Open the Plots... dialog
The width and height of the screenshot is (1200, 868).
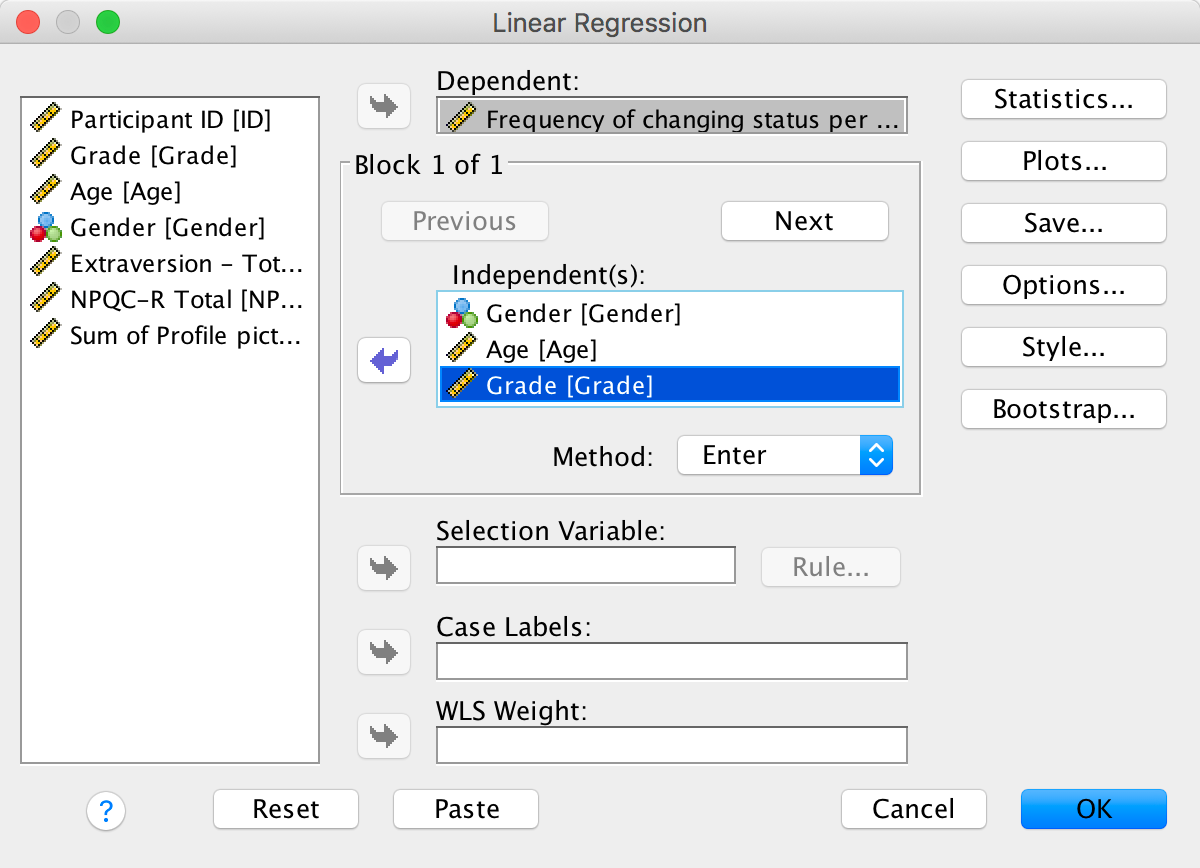pos(1063,162)
